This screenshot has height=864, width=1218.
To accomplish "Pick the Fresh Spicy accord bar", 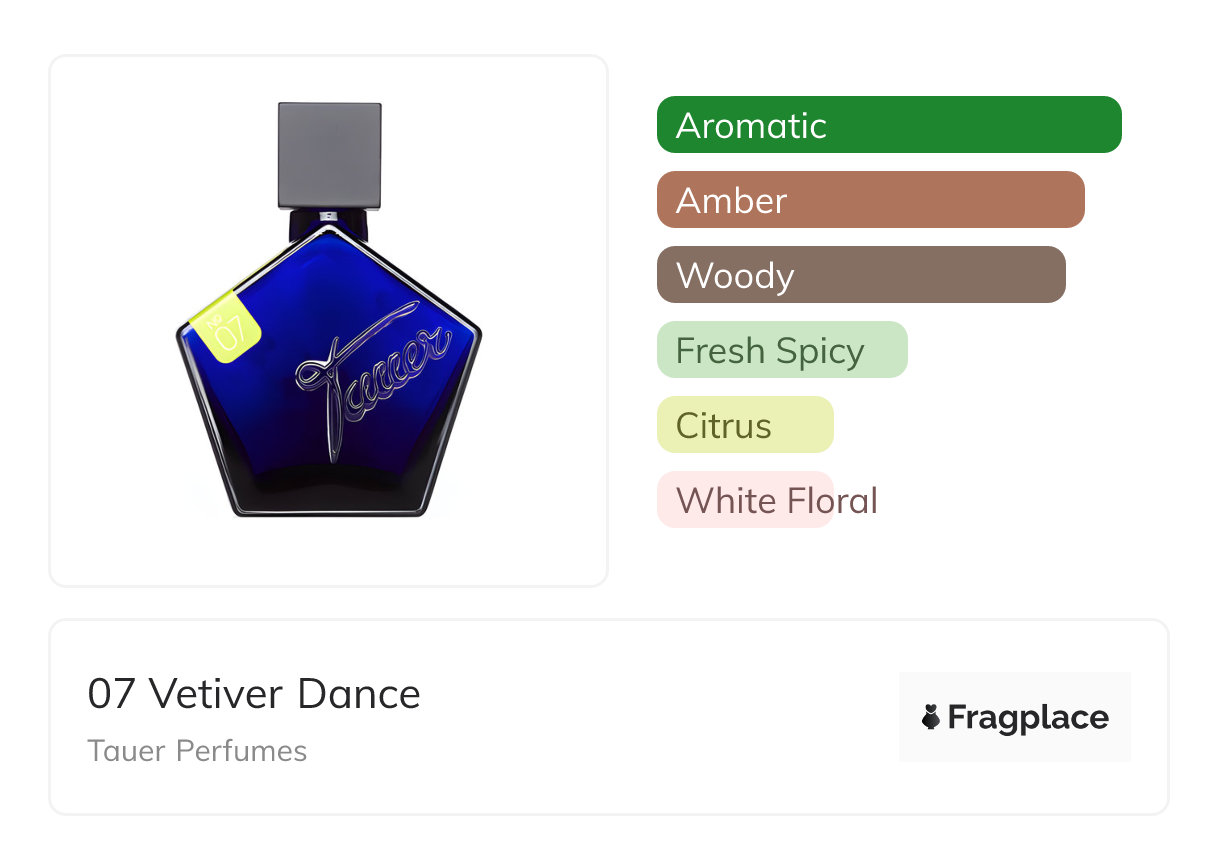I will tap(781, 350).
